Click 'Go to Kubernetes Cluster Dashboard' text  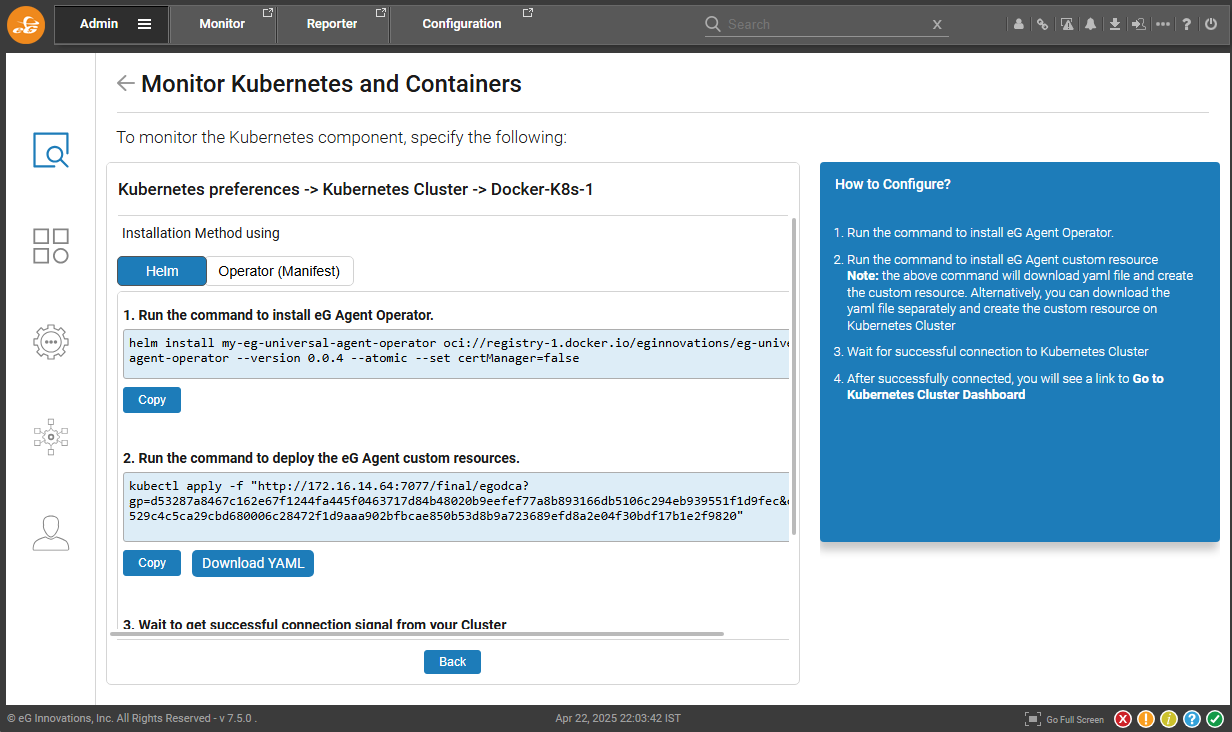click(1005, 387)
